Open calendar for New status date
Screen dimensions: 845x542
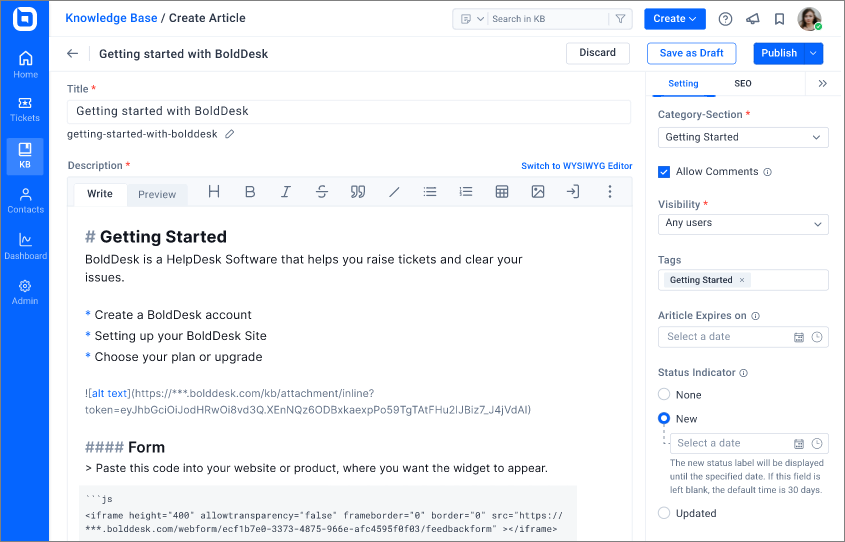click(x=799, y=444)
